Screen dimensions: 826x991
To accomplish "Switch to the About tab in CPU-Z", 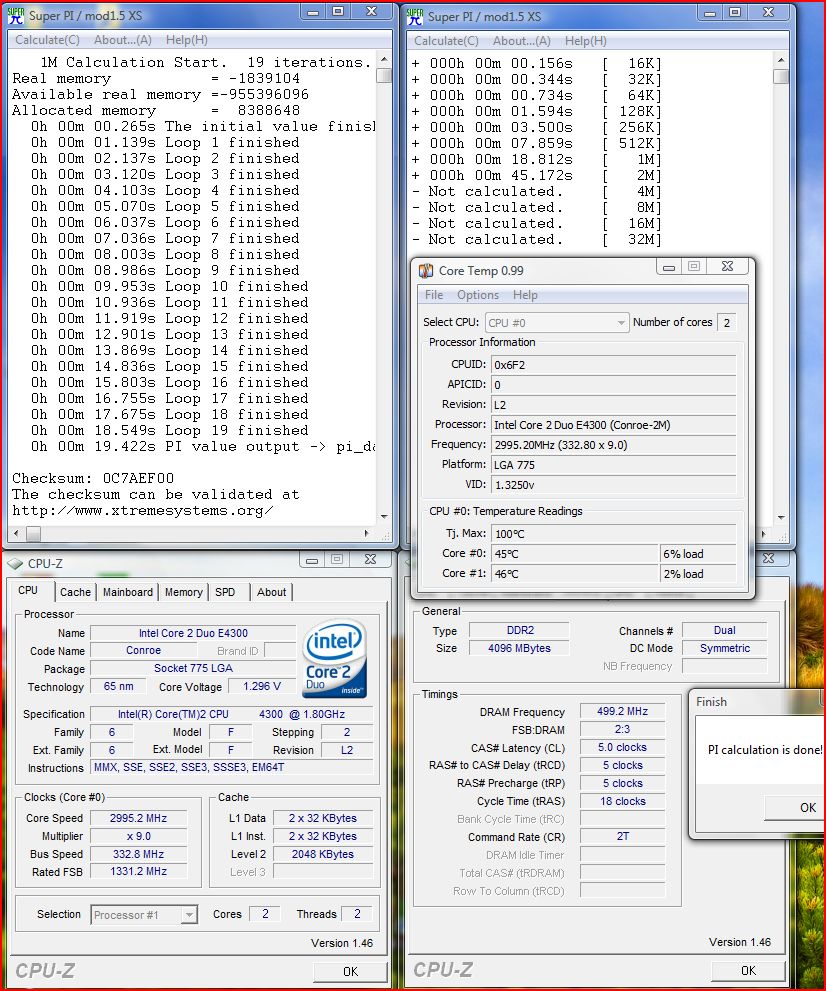I will [x=271, y=592].
